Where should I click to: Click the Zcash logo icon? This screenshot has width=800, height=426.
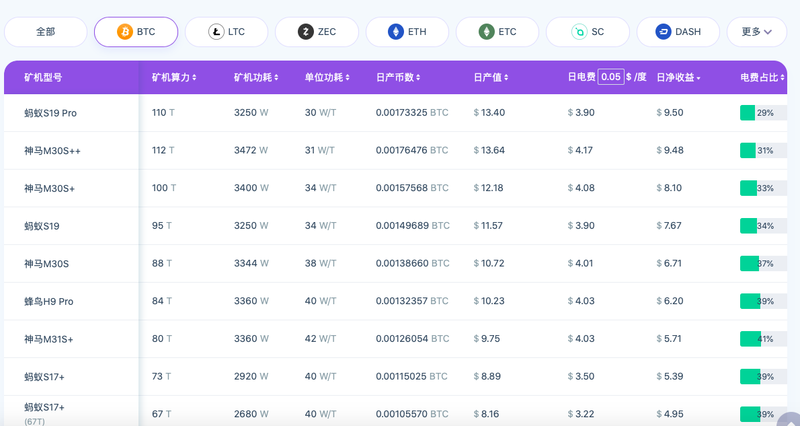pos(306,32)
